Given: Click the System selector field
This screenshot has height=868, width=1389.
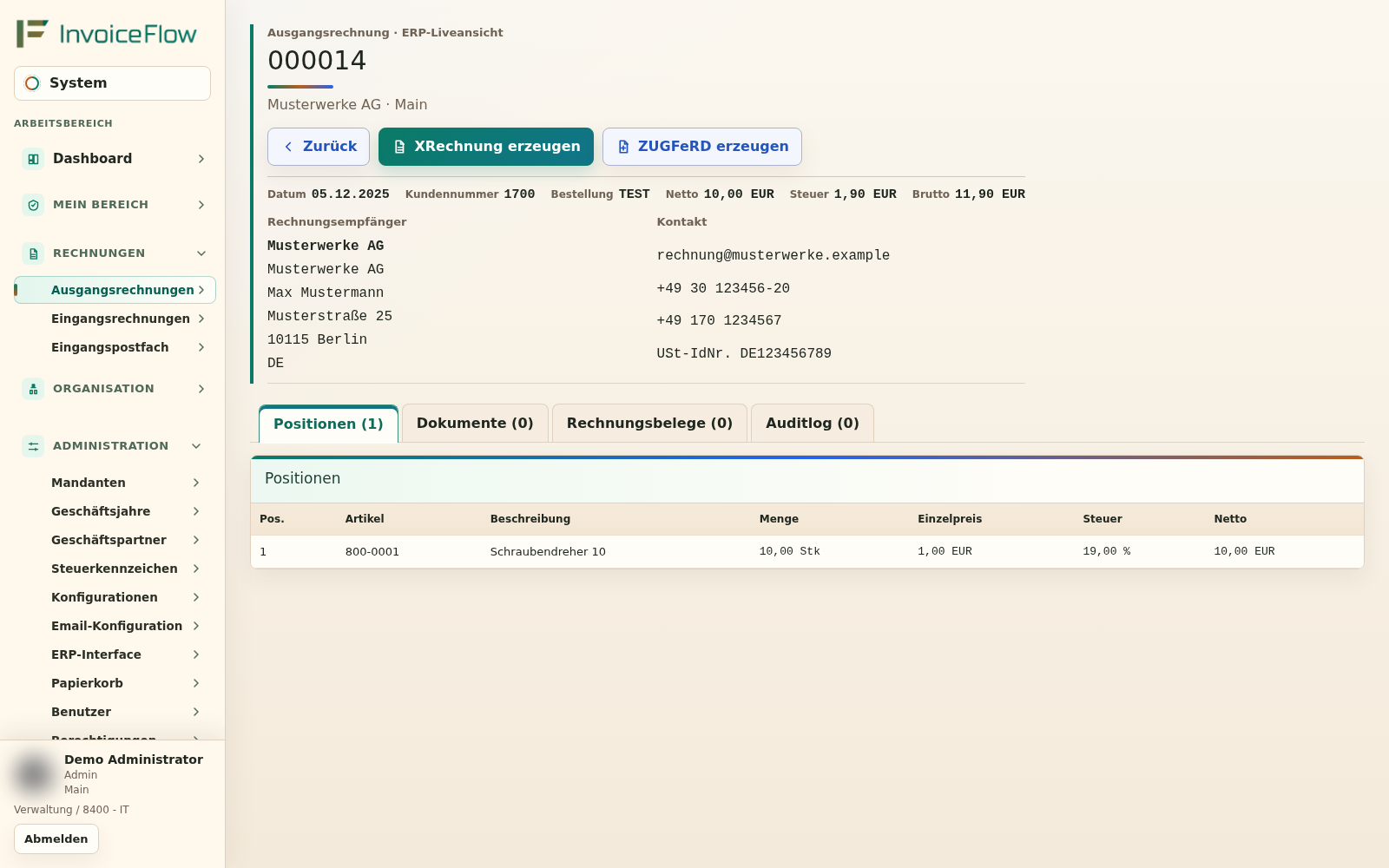Looking at the screenshot, I should 112,83.
